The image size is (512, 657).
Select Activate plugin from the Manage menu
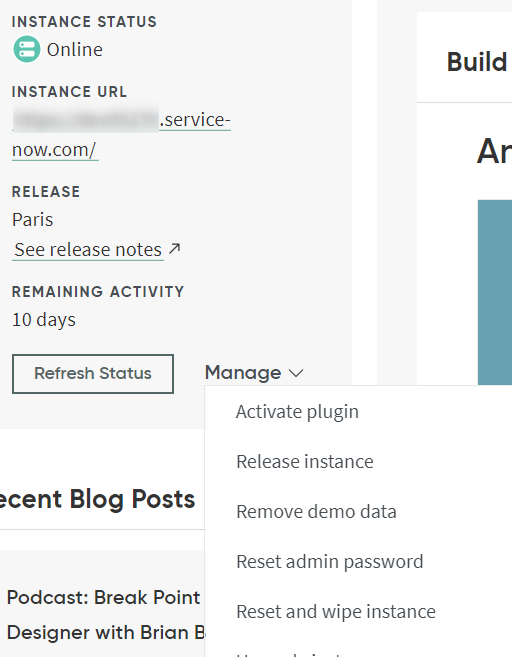[297, 412]
